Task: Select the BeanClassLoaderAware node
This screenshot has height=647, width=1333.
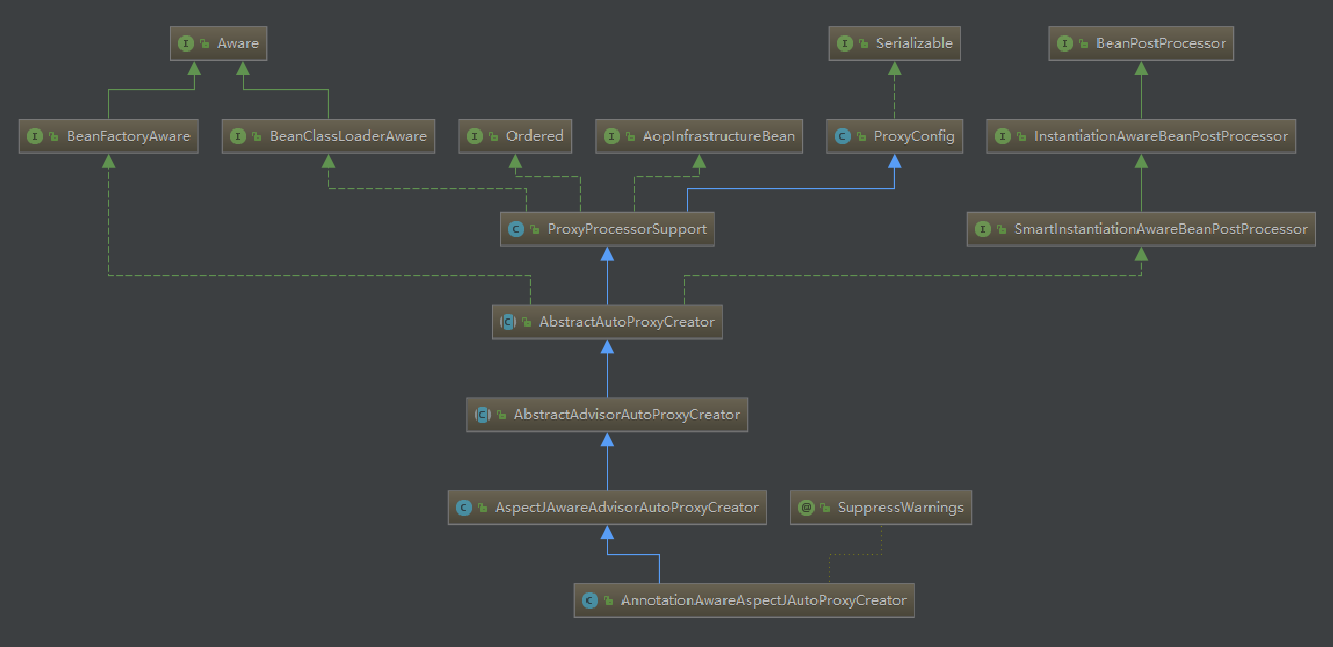Action: point(329,137)
